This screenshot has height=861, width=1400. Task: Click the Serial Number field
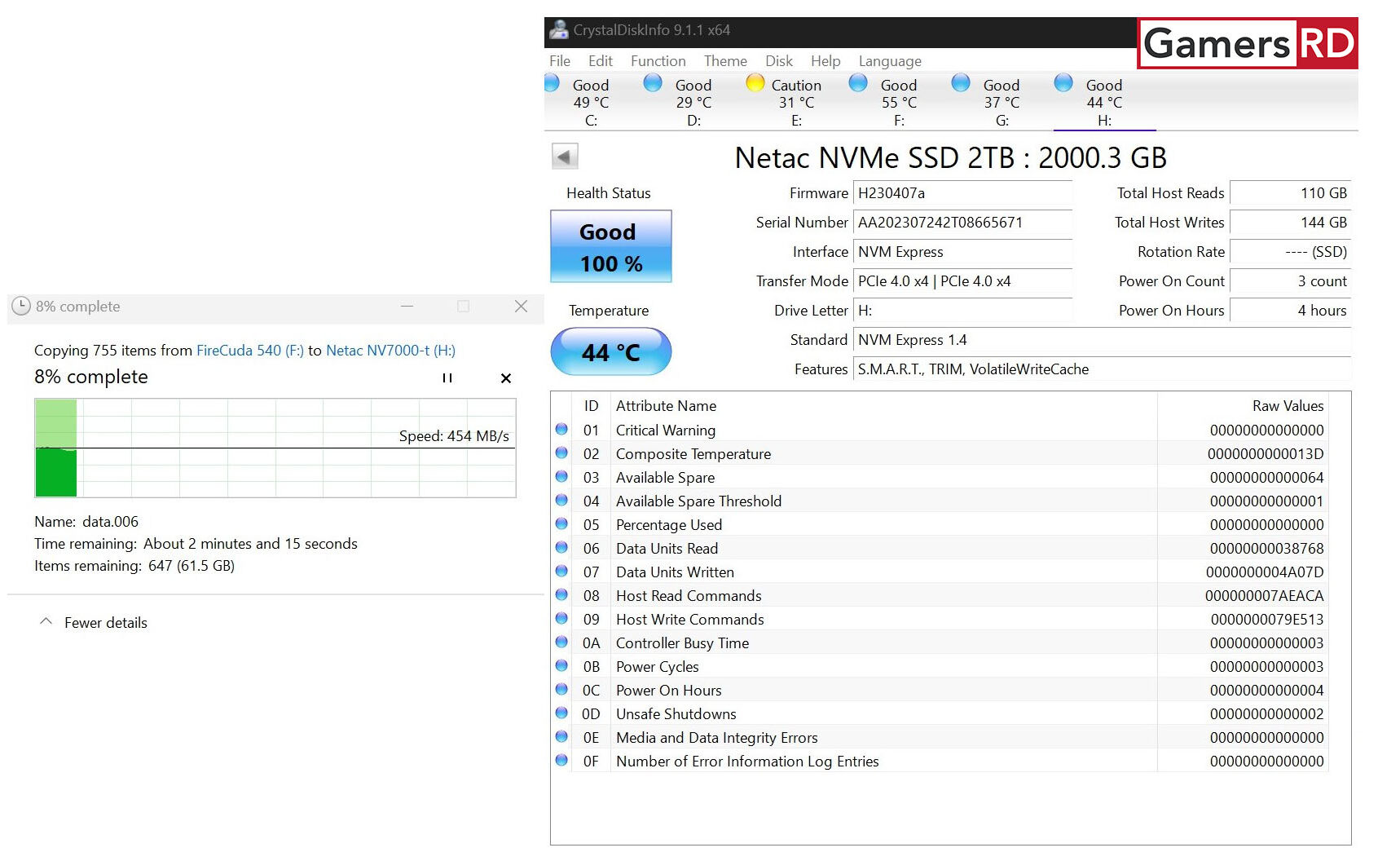(x=962, y=223)
